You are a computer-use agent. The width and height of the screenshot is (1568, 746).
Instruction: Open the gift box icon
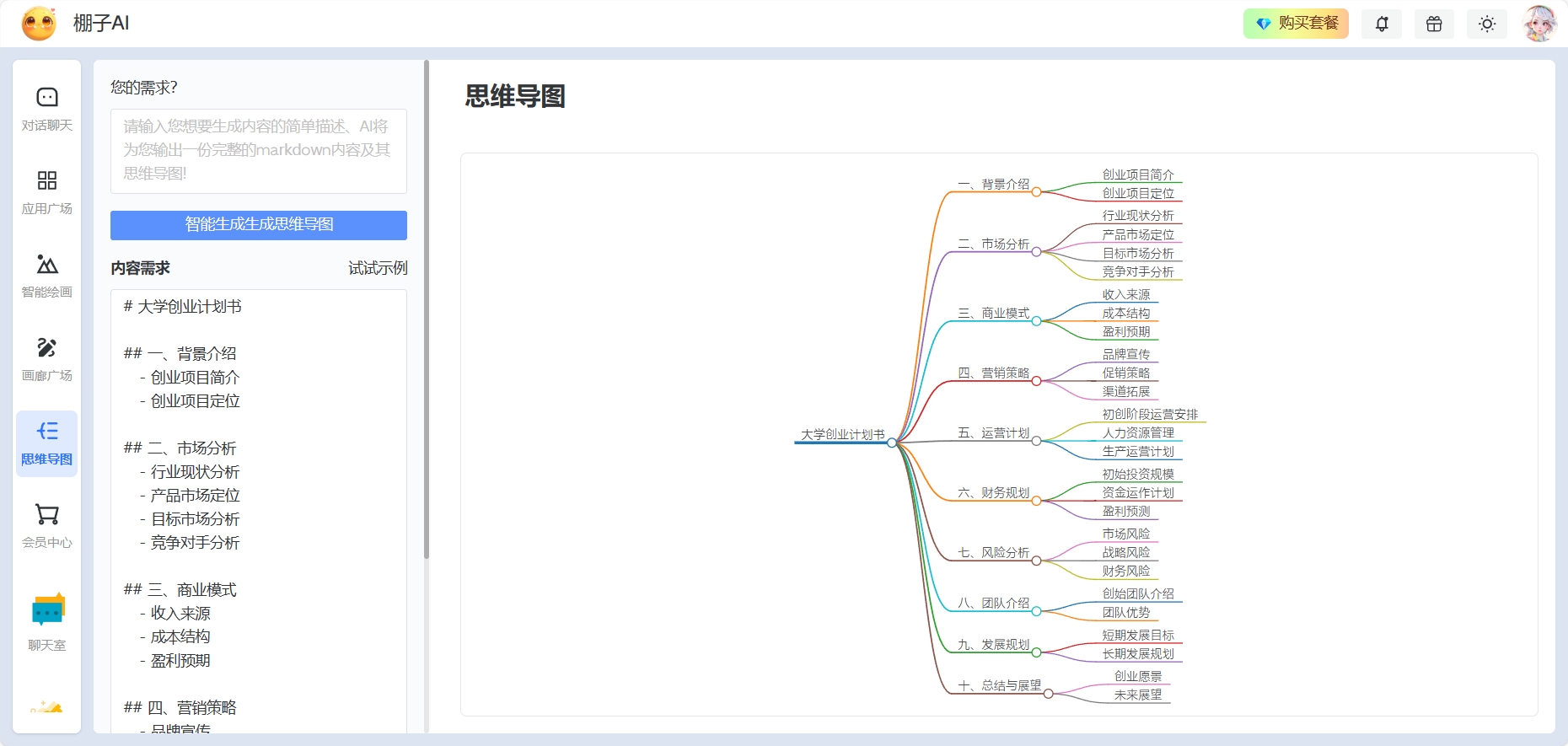tap(1434, 24)
